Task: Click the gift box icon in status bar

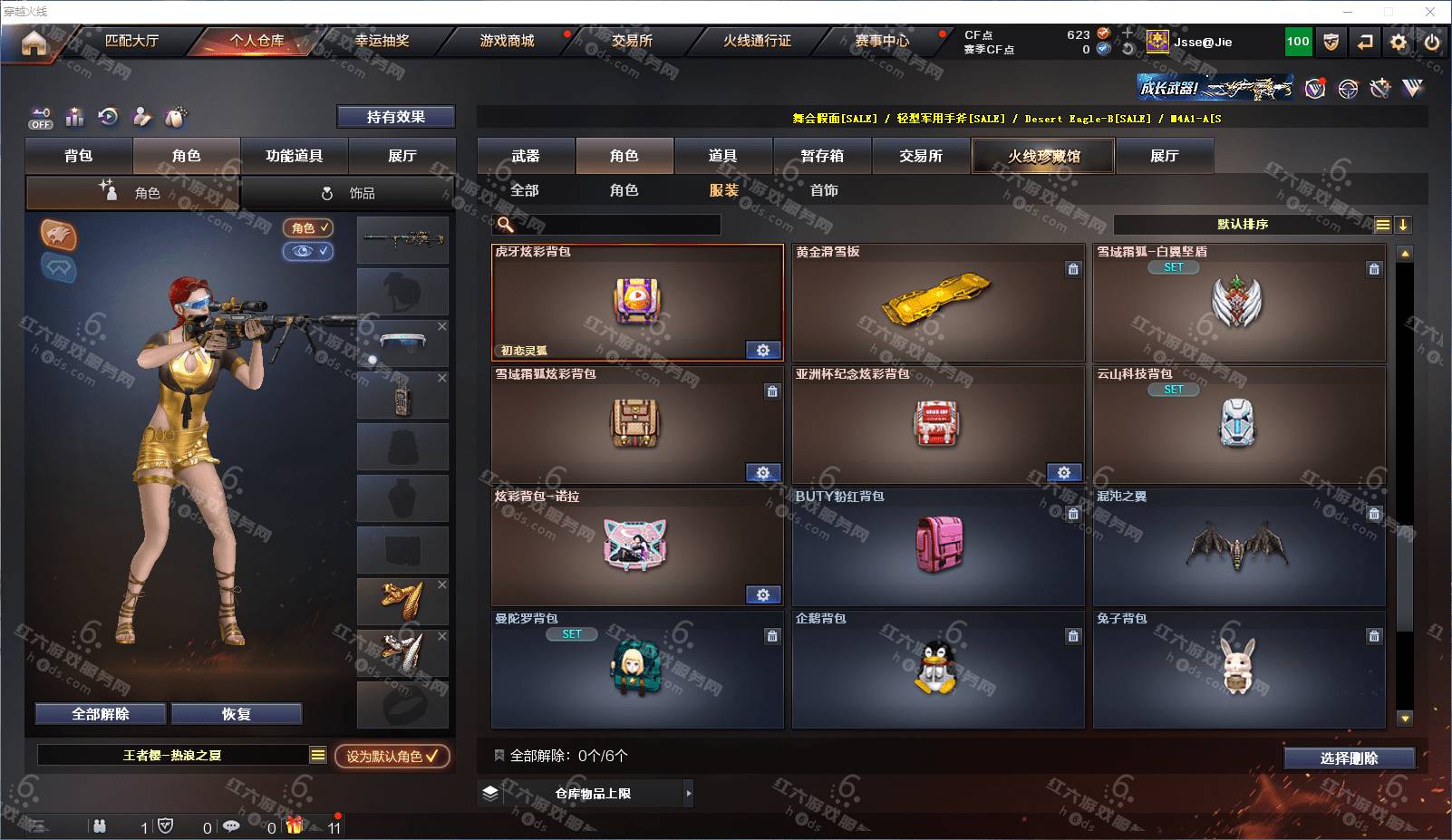Action: pos(295,826)
